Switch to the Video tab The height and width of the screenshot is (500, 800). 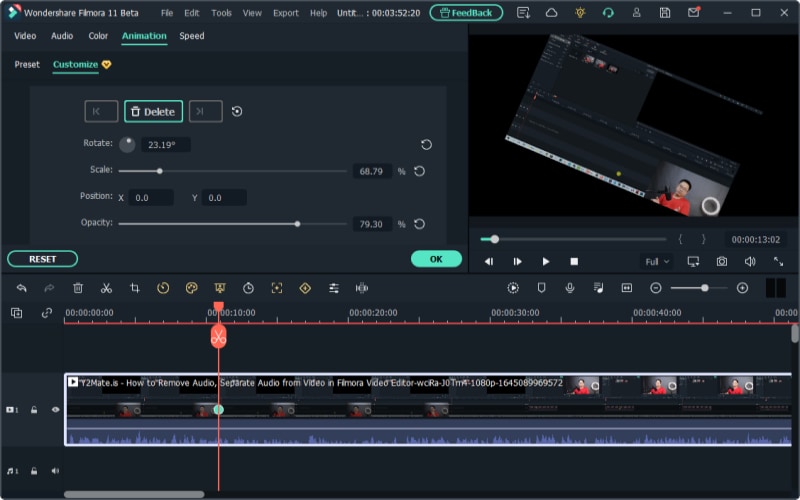[25, 36]
